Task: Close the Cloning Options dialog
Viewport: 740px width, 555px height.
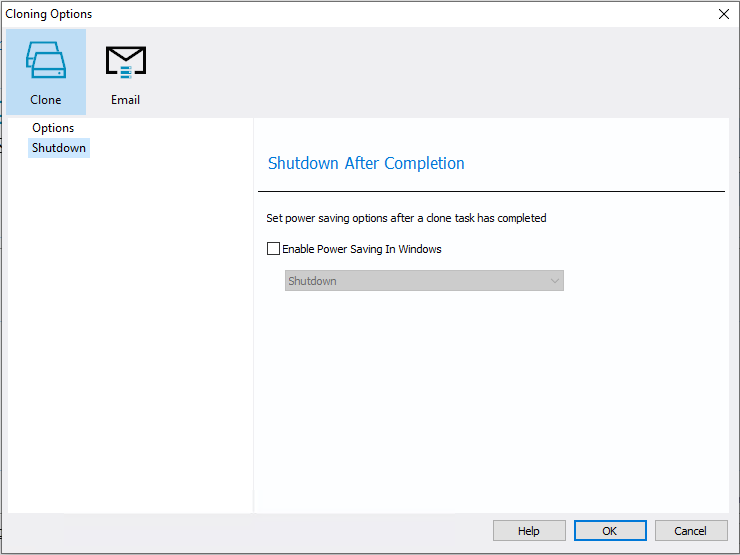Action: point(724,14)
